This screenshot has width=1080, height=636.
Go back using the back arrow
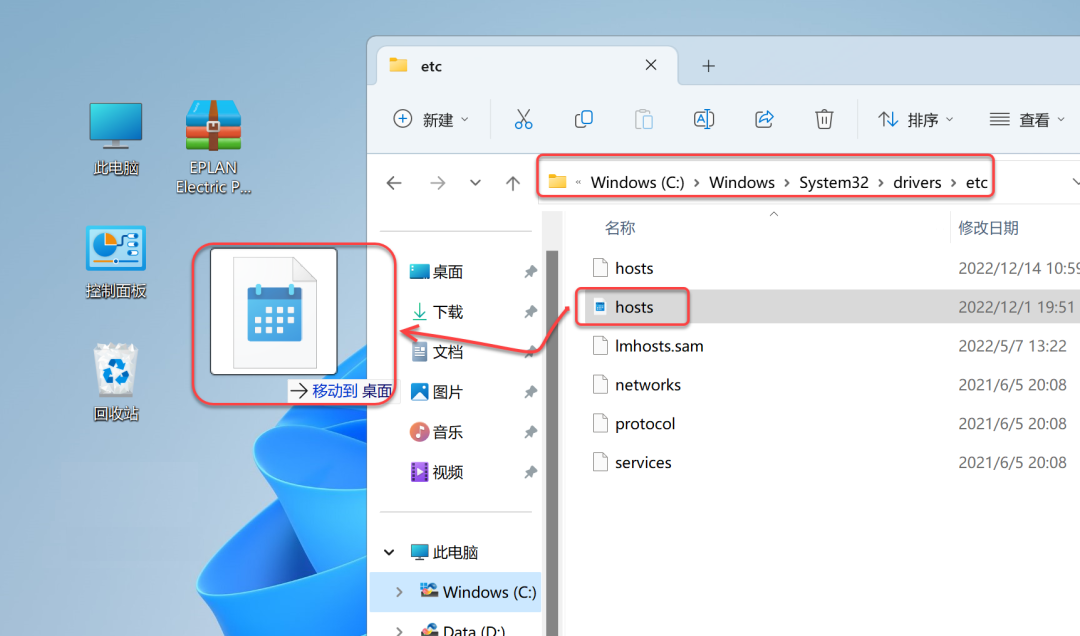[x=394, y=182]
